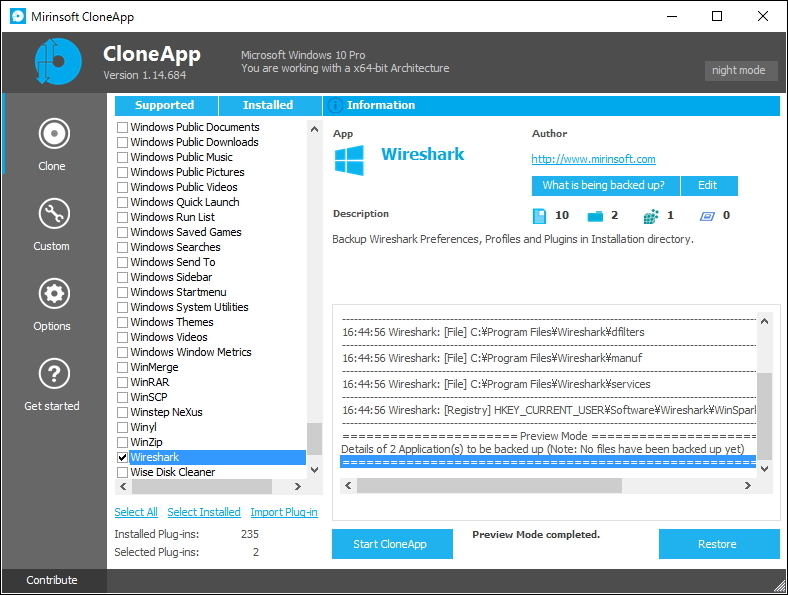This screenshot has width=788, height=595.
Task: Select the Details of 2 Application(s) log line
Action: click(543, 449)
